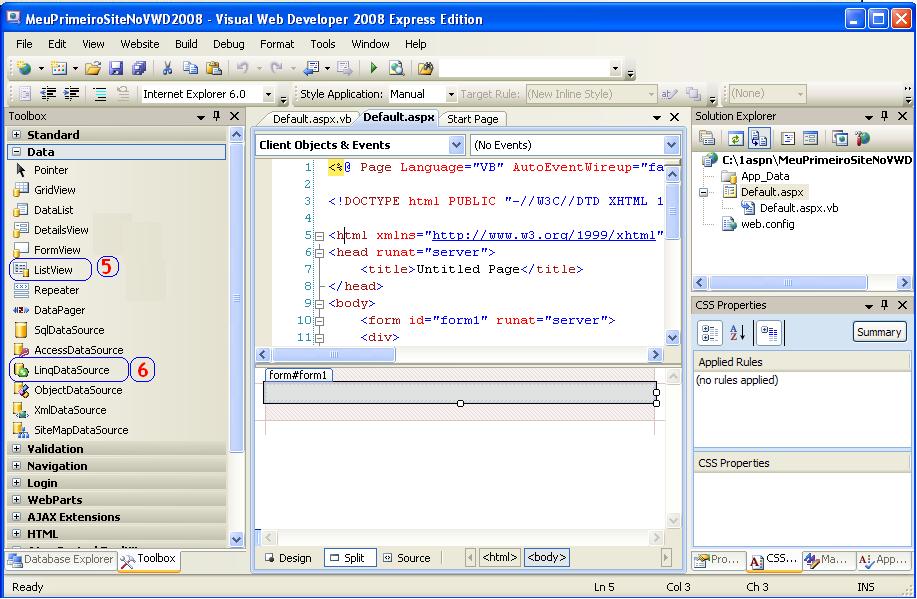
Task: Open Style Application Manual dropdown
Action: click(450, 94)
